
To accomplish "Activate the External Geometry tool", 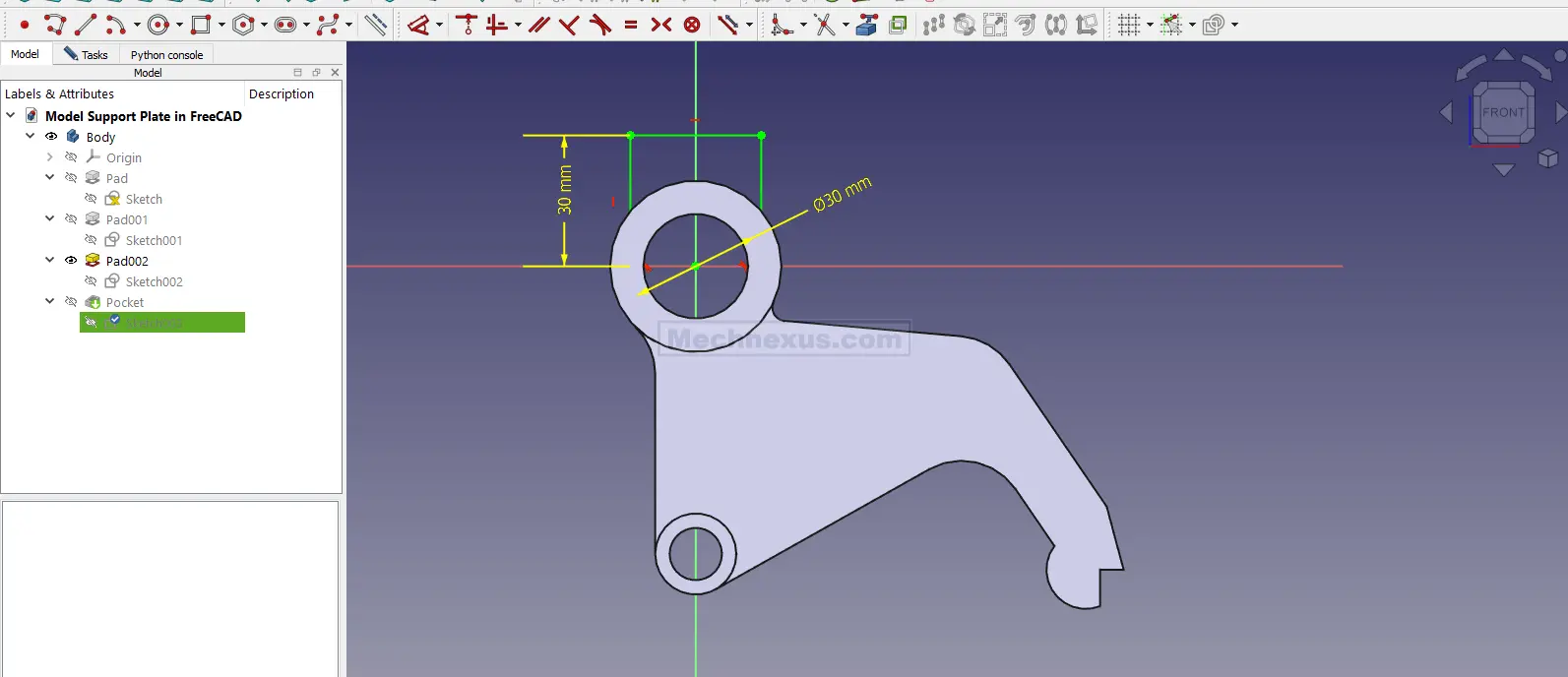I will pos(866,26).
